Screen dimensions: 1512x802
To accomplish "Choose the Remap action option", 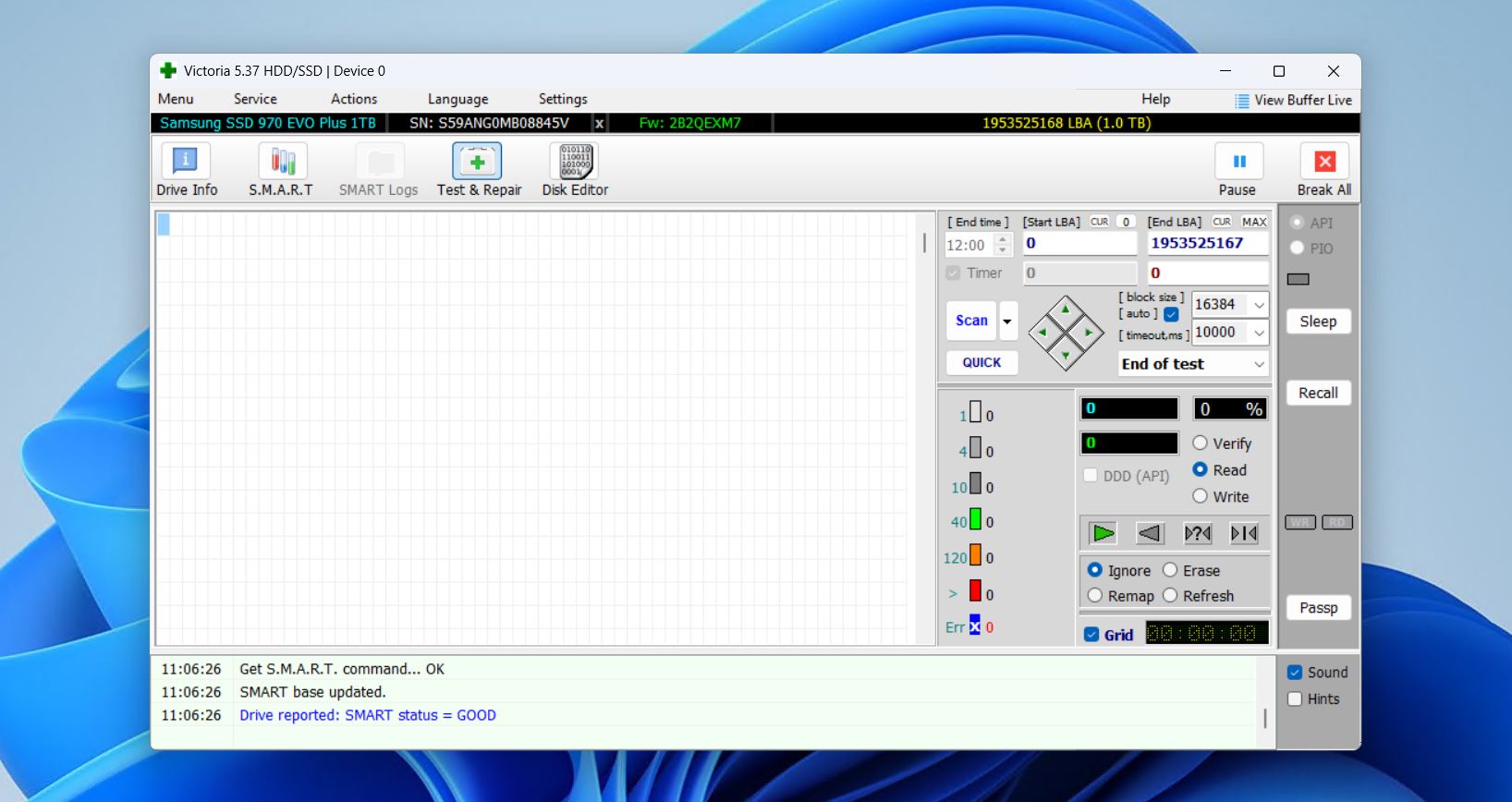I will (1095, 596).
